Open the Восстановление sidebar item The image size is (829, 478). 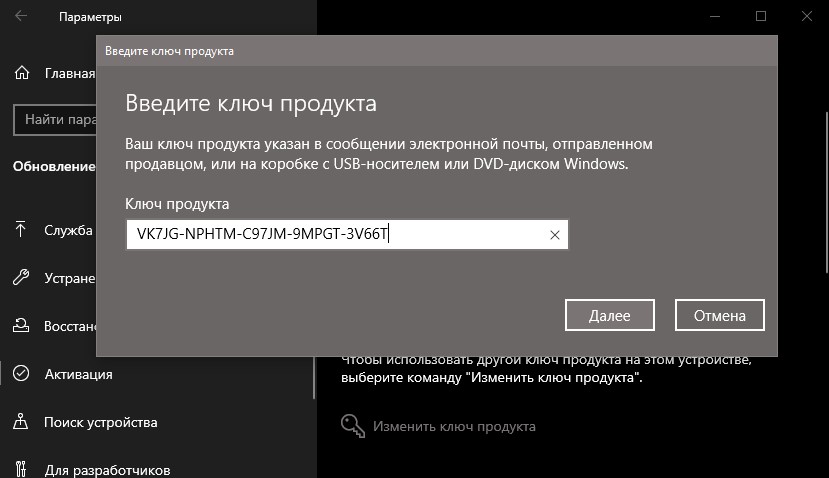click(70, 326)
